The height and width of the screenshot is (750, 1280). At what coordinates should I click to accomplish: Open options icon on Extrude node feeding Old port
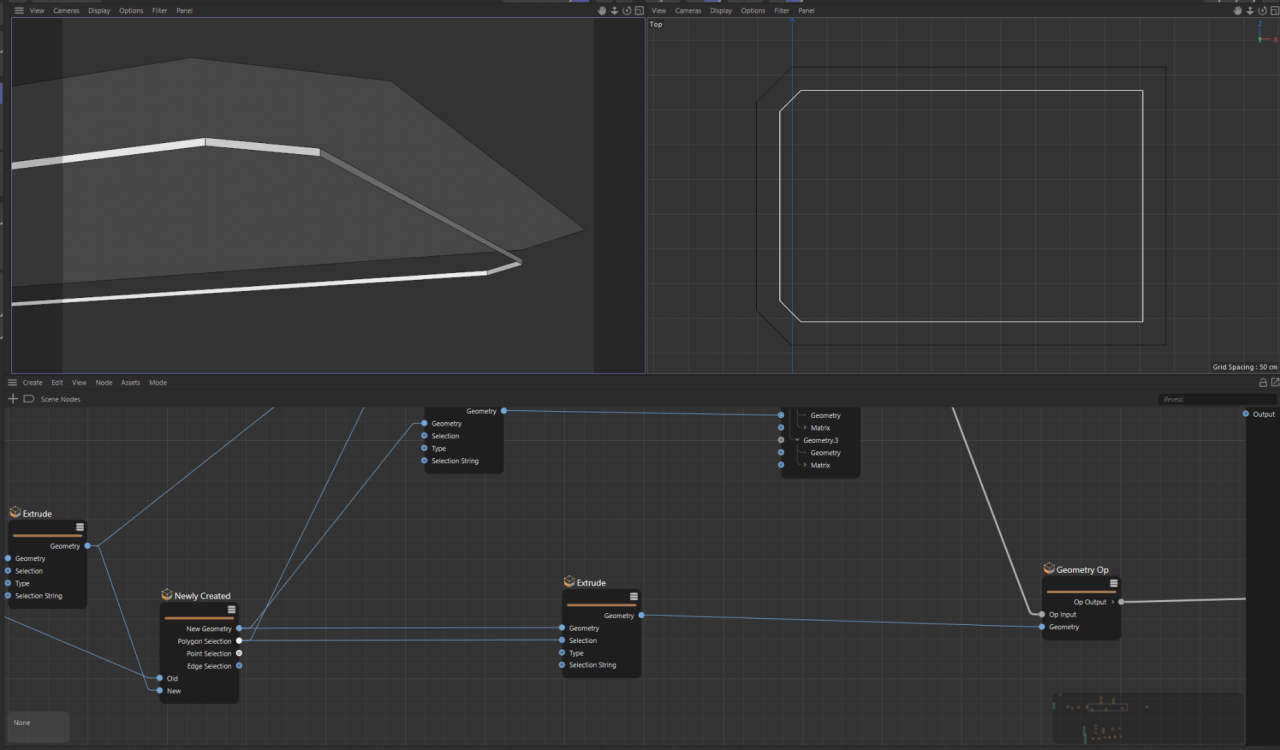click(79, 527)
